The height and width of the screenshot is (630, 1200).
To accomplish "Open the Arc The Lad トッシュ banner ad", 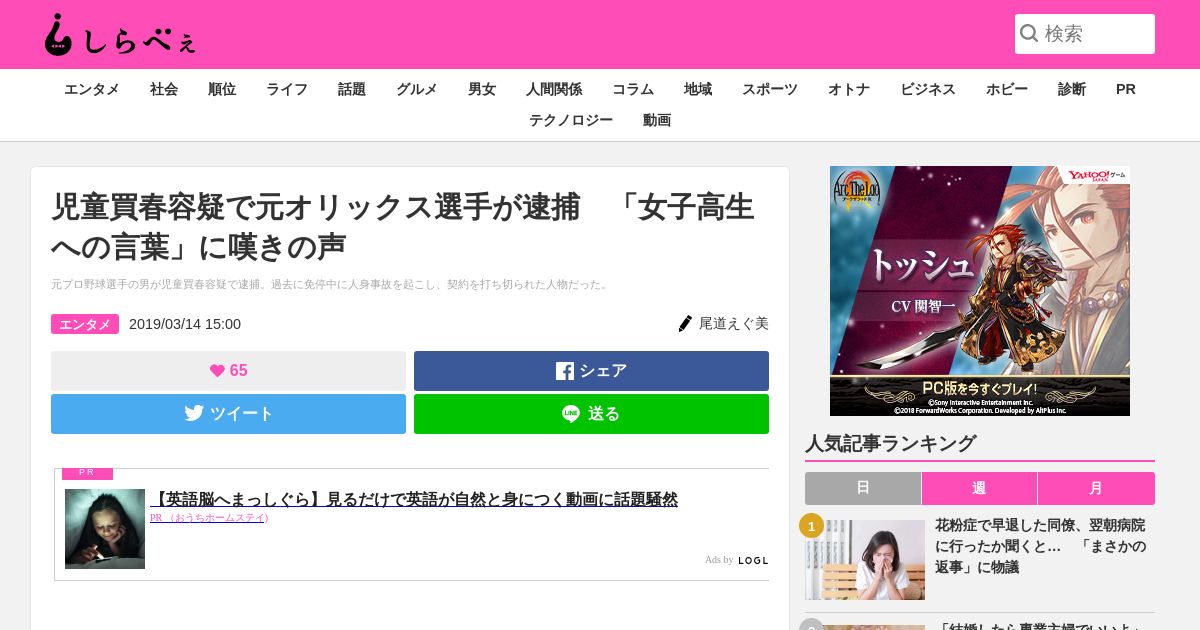I will (x=980, y=291).
